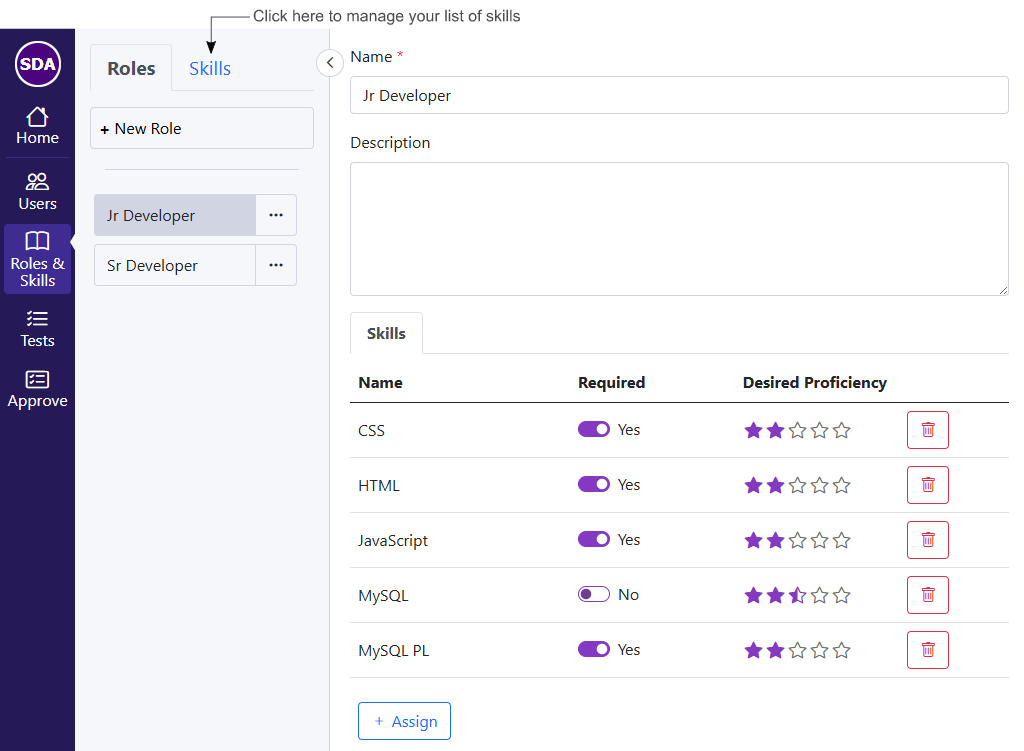The image size is (1024, 751).
Task: Toggle HTML required switch
Action: (594, 484)
